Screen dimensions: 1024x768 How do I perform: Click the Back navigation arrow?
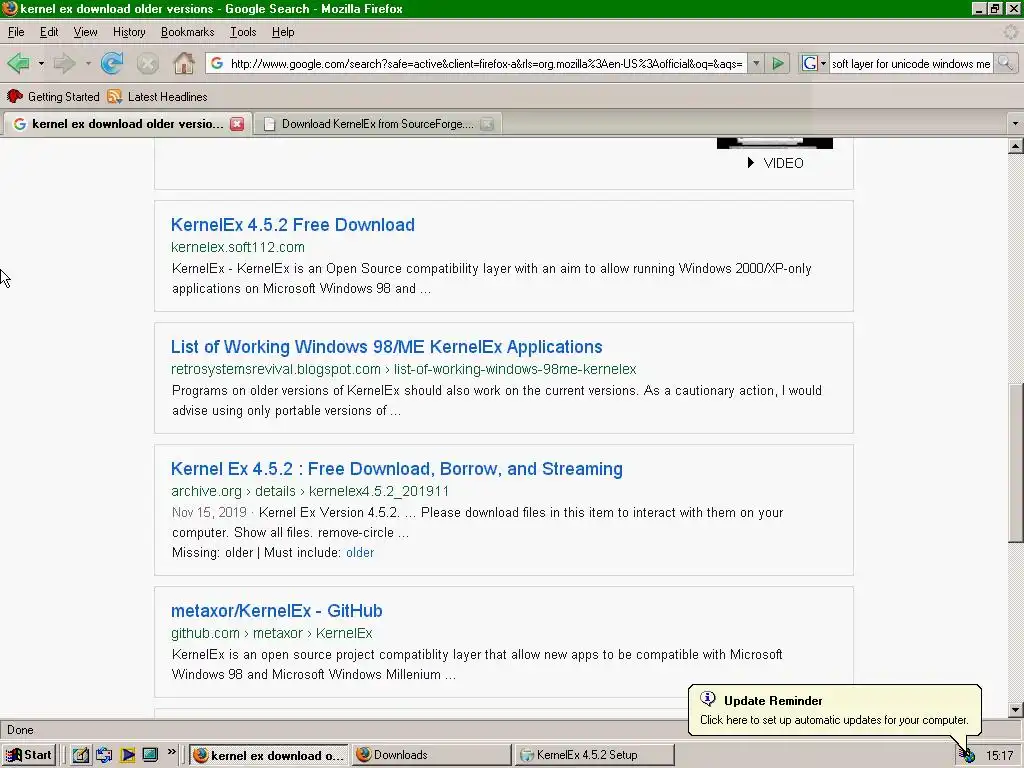coord(18,63)
